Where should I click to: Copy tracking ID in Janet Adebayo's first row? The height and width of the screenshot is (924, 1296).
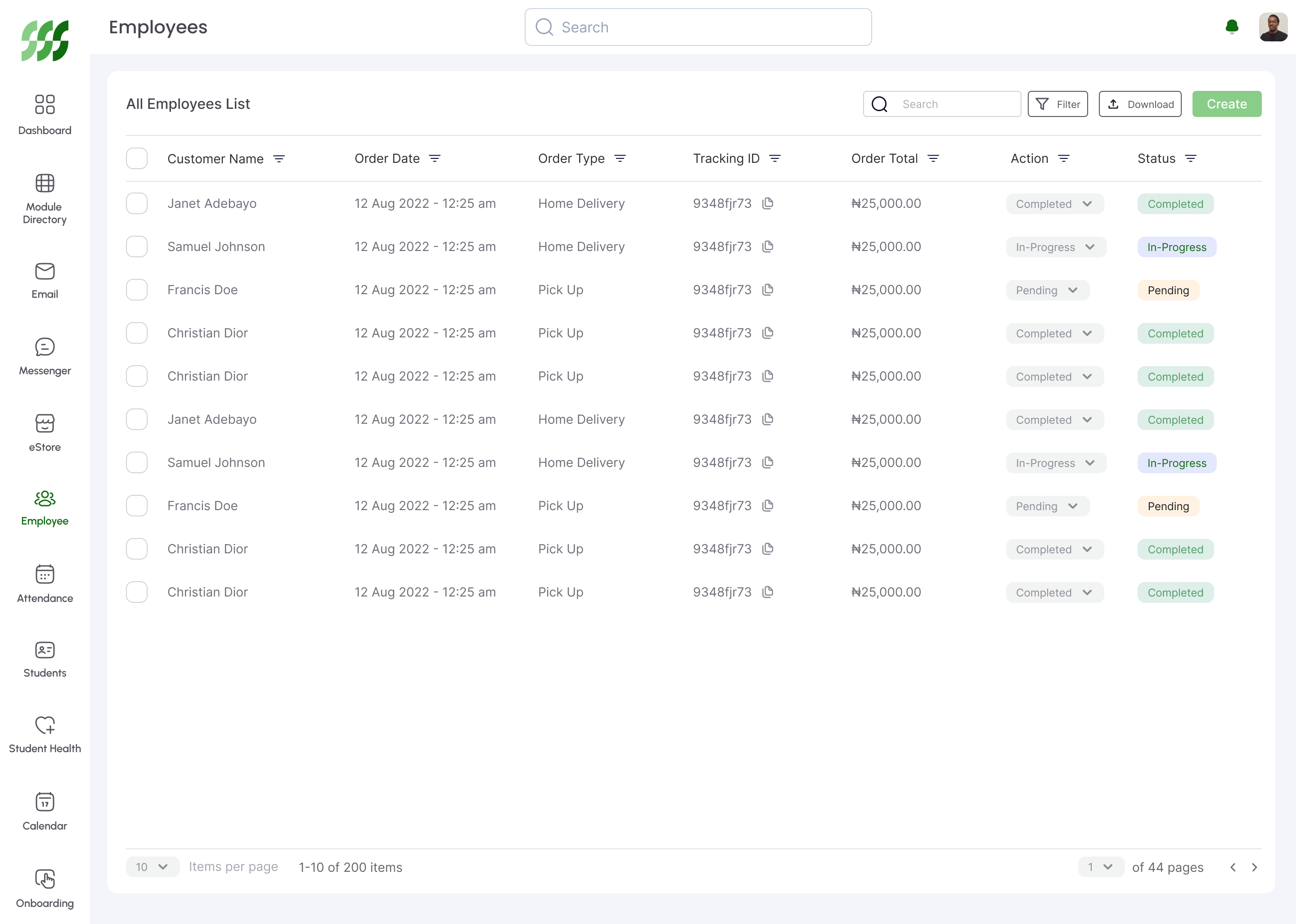point(768,203)
